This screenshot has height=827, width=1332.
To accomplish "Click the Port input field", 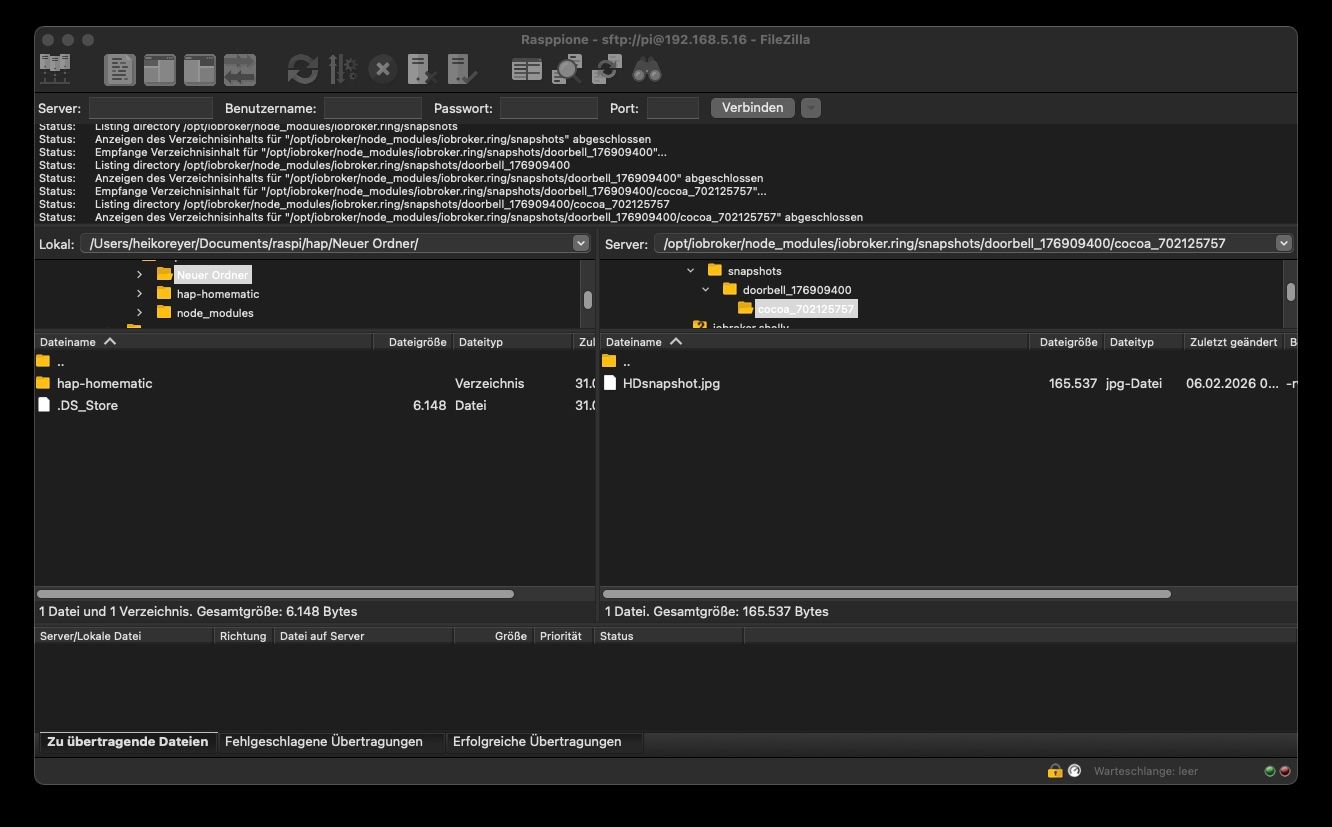I will pyautogui.click(x=673, y=108).
